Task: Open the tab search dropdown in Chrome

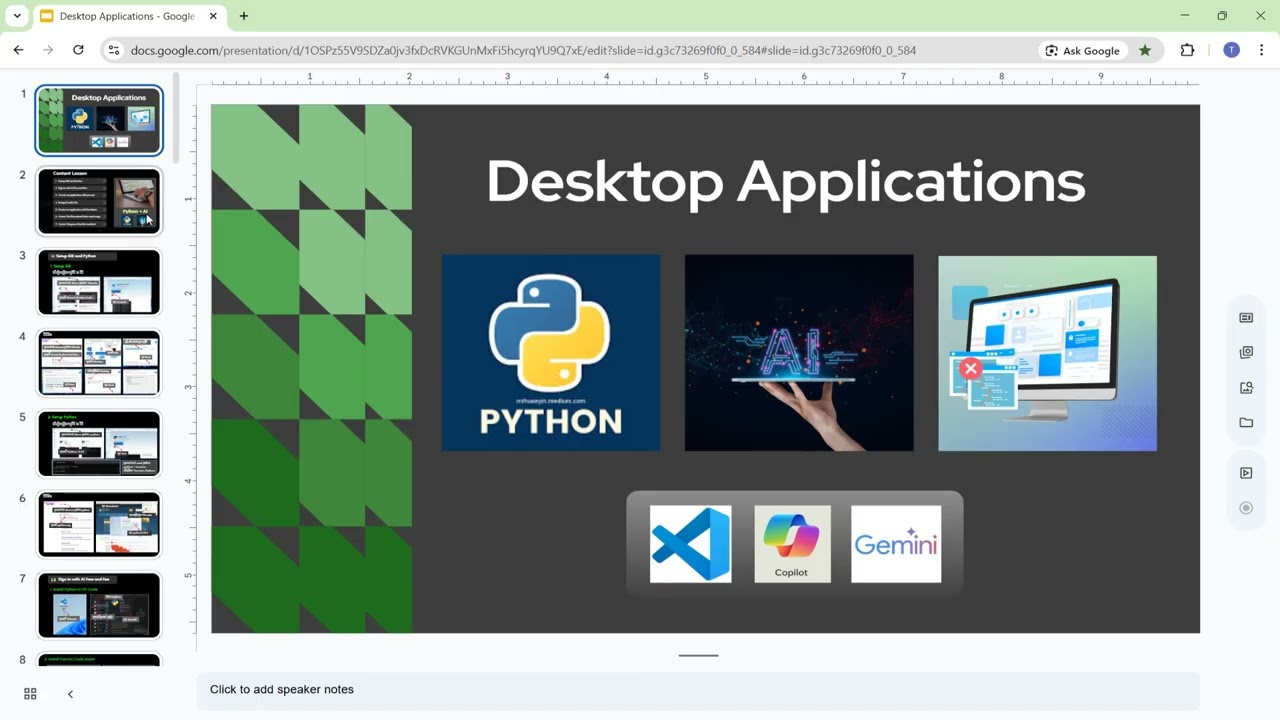Action: 17,16
